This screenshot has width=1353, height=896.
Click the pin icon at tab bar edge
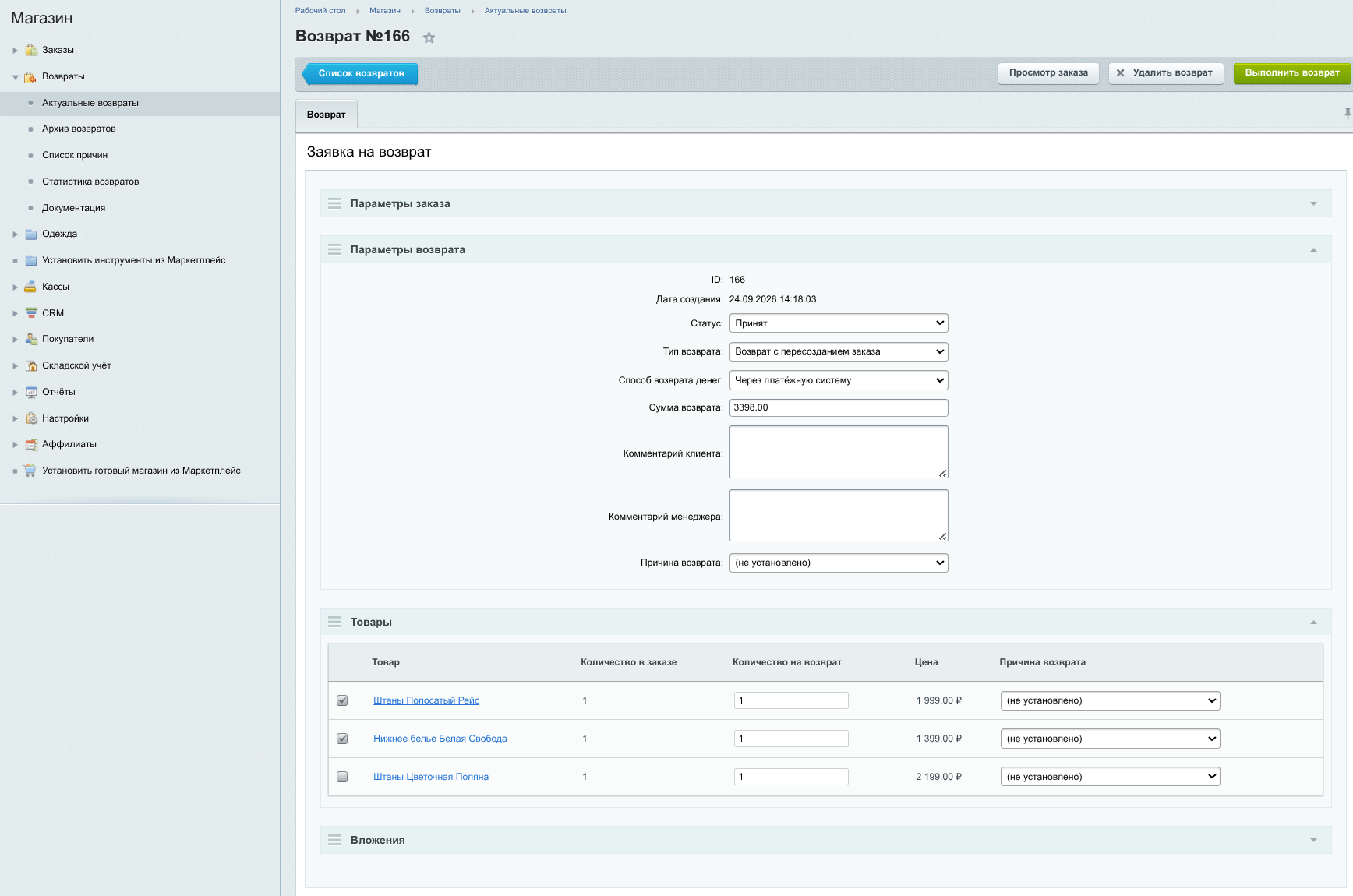[1348, 114]
